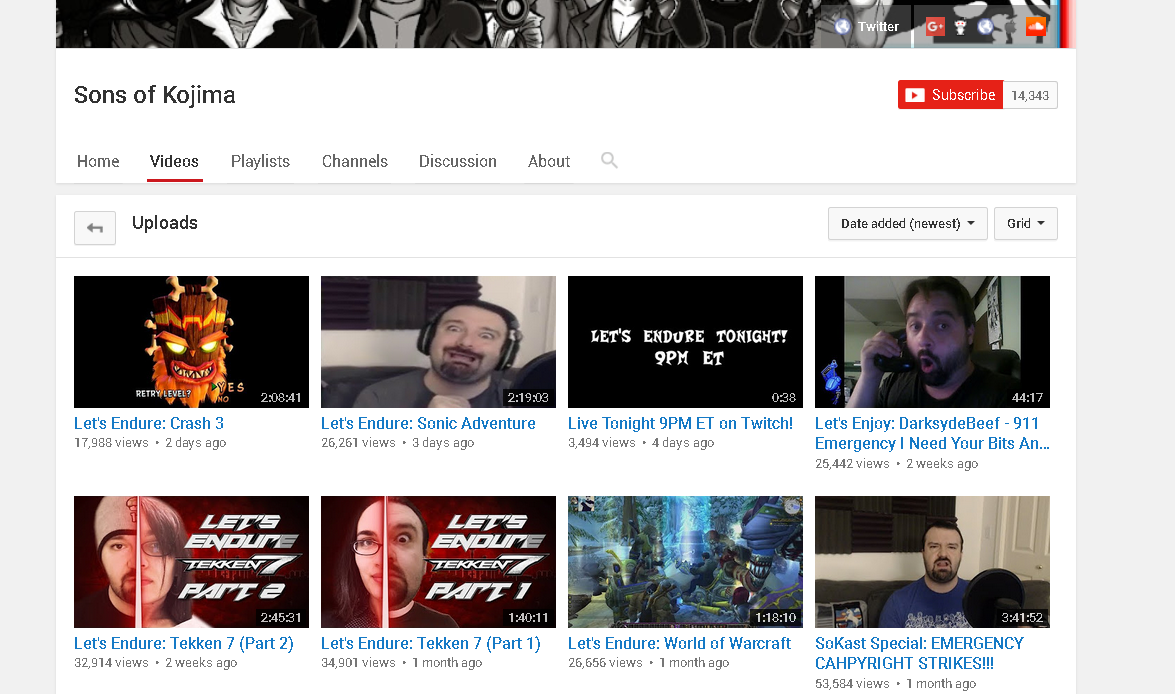
Task: Open the Sonic Adventure video thumbnail
Action: coord(438,342)
